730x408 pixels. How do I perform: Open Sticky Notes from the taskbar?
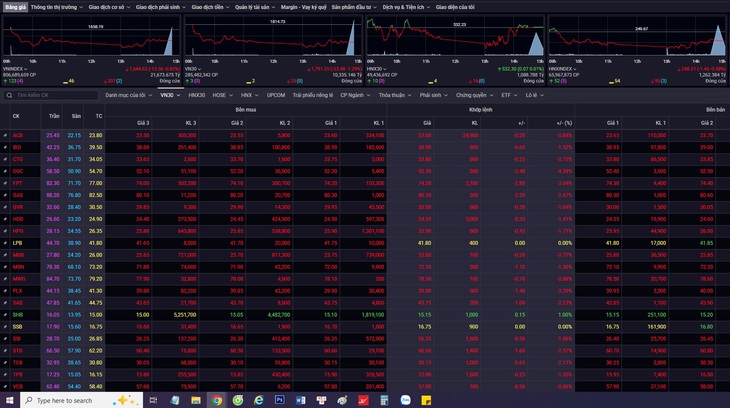click(x=426, y=400)
